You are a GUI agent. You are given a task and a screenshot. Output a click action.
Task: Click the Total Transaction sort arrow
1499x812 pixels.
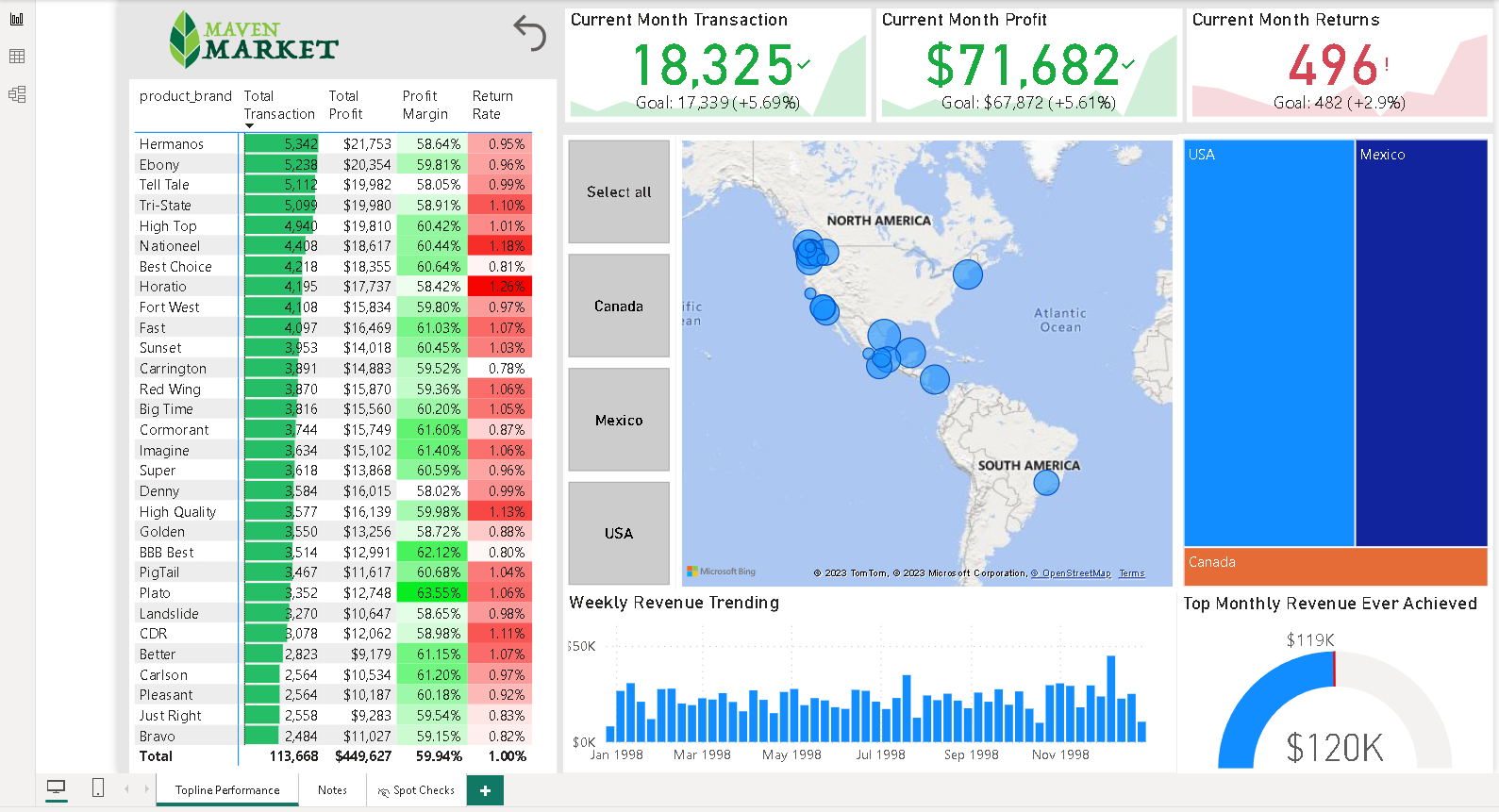click(249, 125)
